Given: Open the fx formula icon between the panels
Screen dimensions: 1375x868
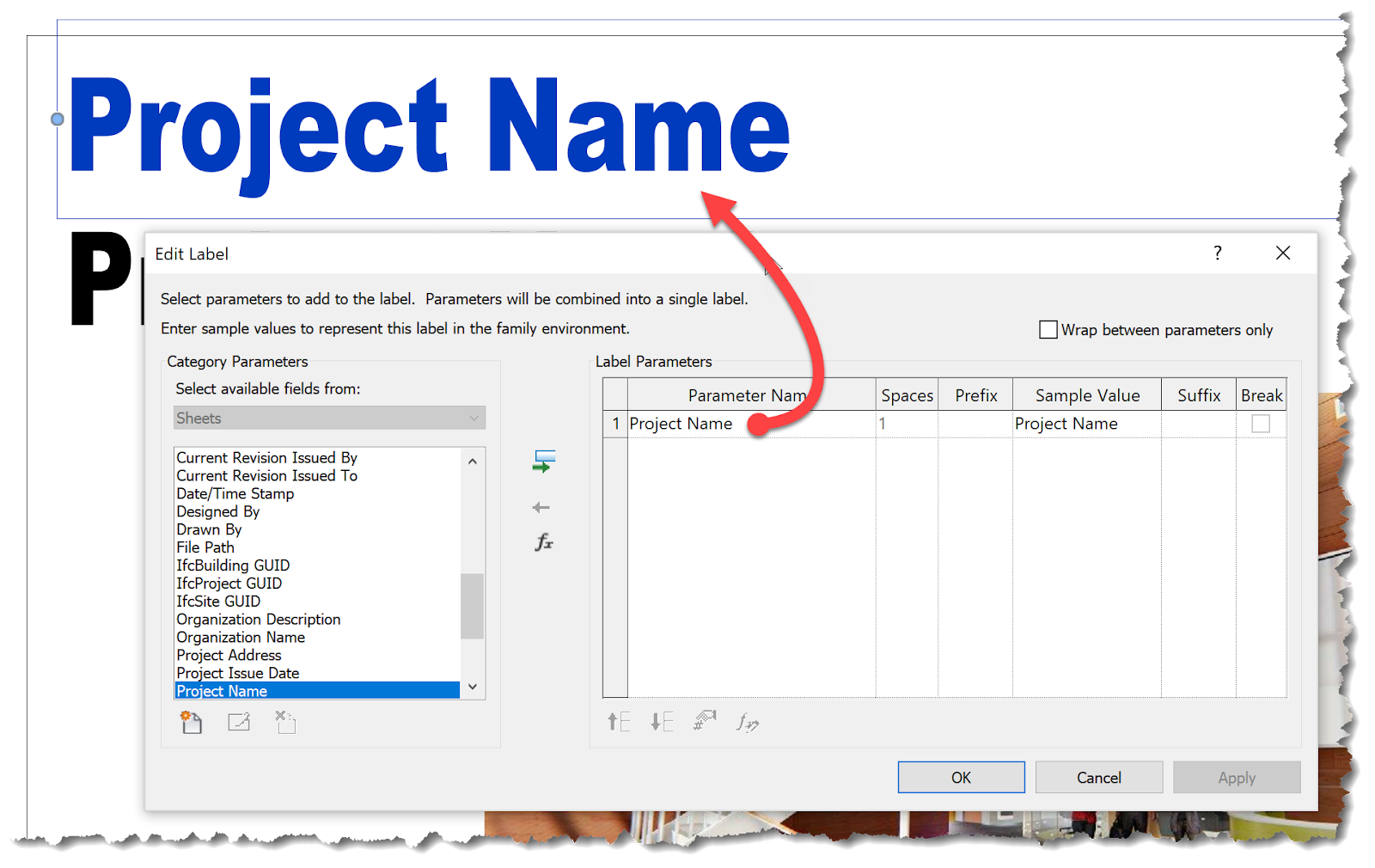Looking at the screenshot, I should (542, 542).
